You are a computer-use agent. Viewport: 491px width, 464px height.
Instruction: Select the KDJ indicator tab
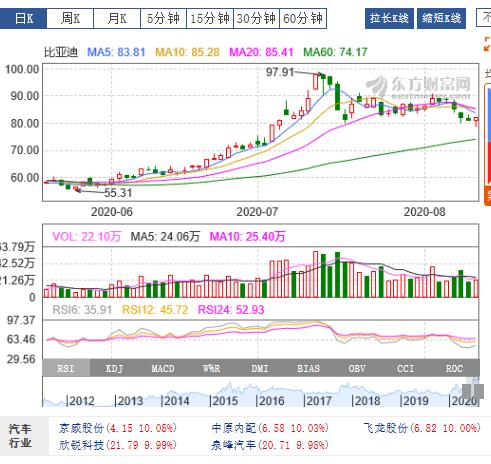[x=114, y=368]
